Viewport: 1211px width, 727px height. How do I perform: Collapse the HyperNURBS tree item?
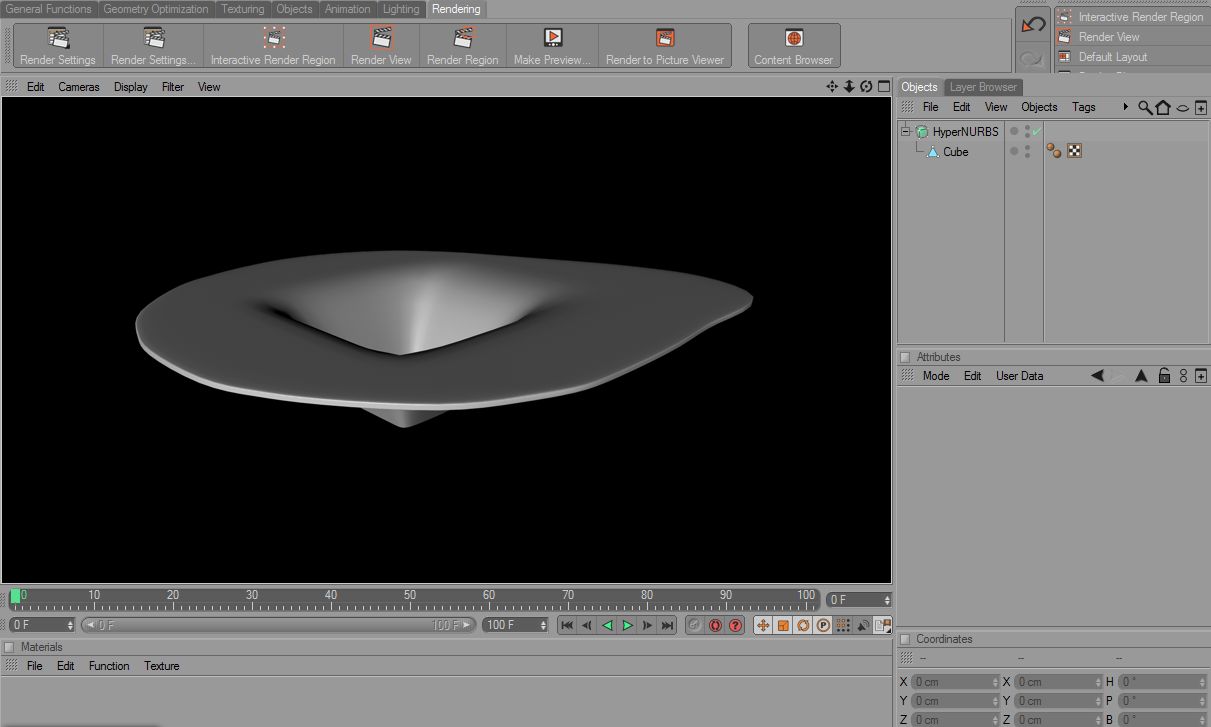(906, 132)
